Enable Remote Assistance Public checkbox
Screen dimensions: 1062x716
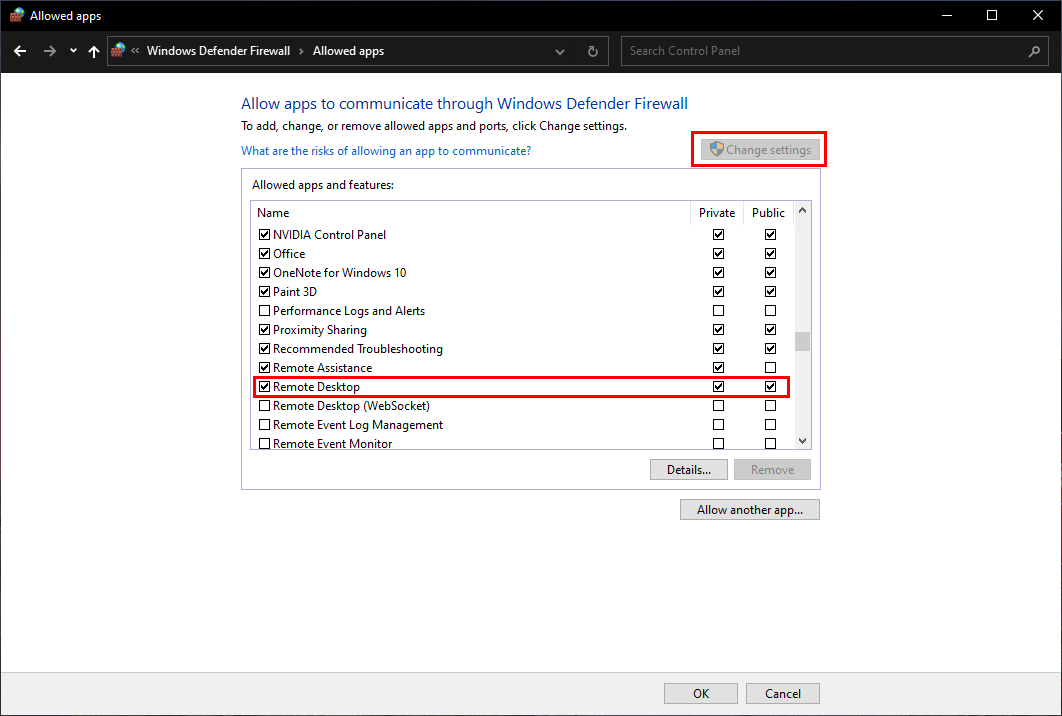(x=770, y=367)
